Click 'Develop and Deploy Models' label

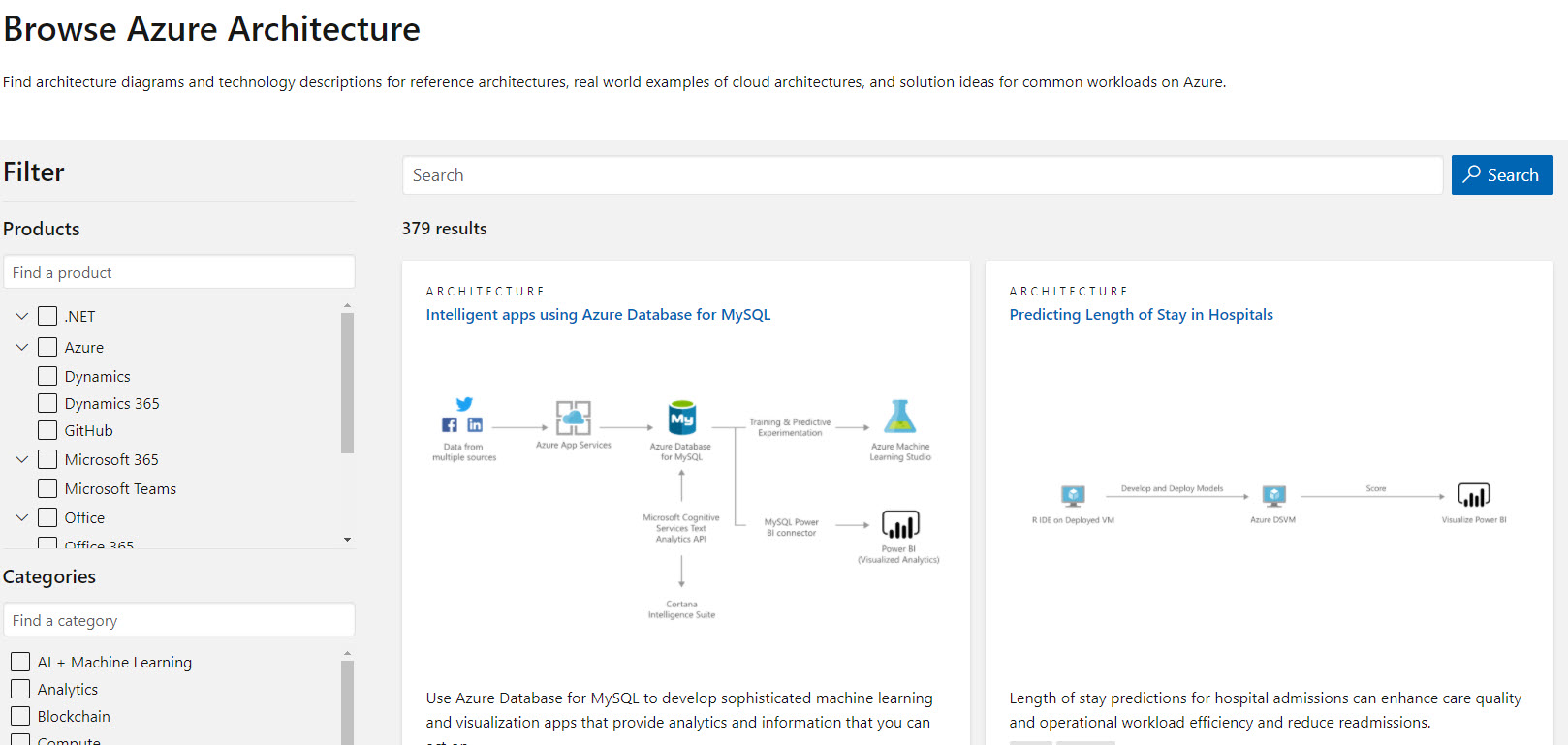pos(1172,488)
